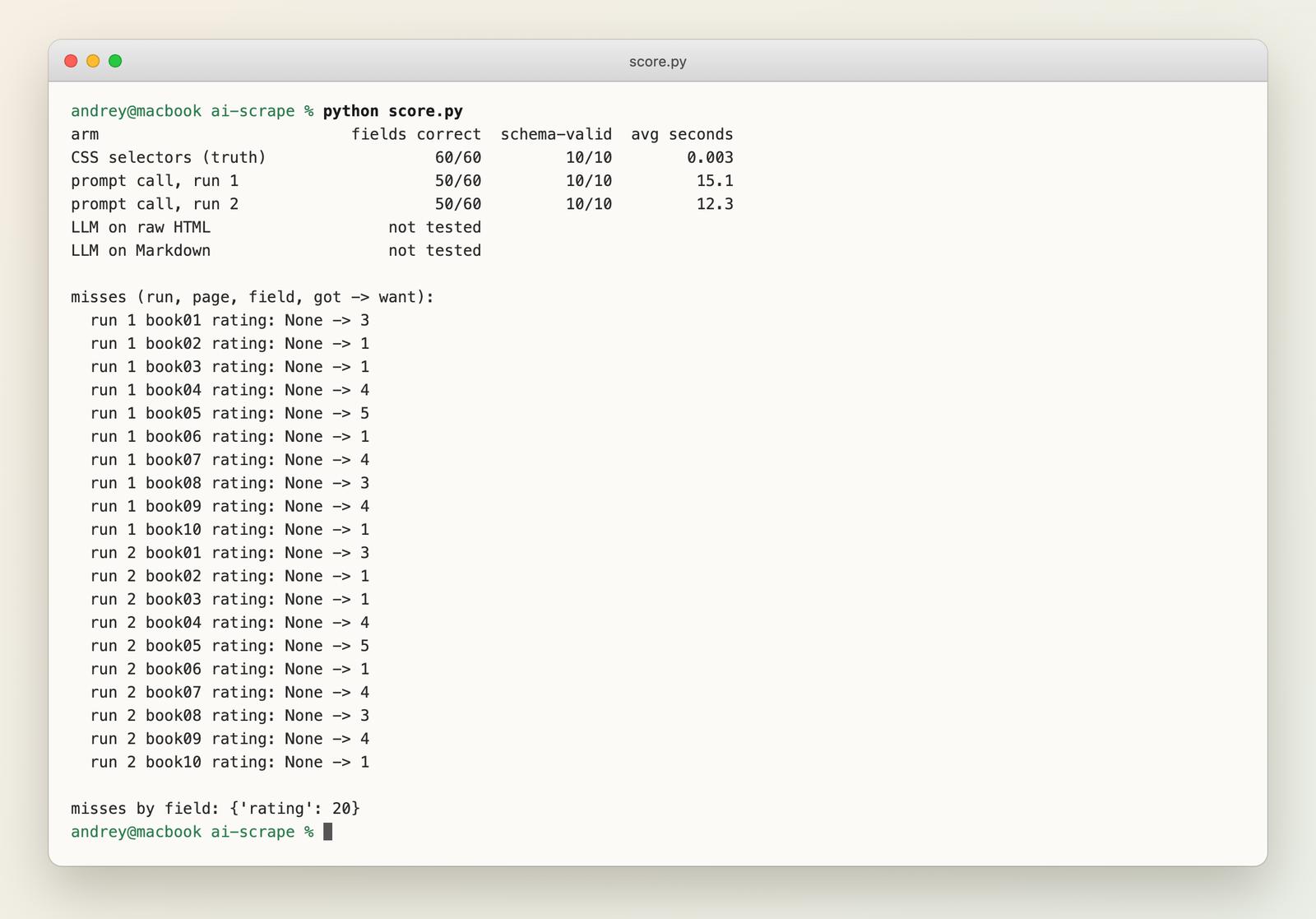
Task: Click the 'run 1 book08 rating' miss line
Action: point(229,483)
